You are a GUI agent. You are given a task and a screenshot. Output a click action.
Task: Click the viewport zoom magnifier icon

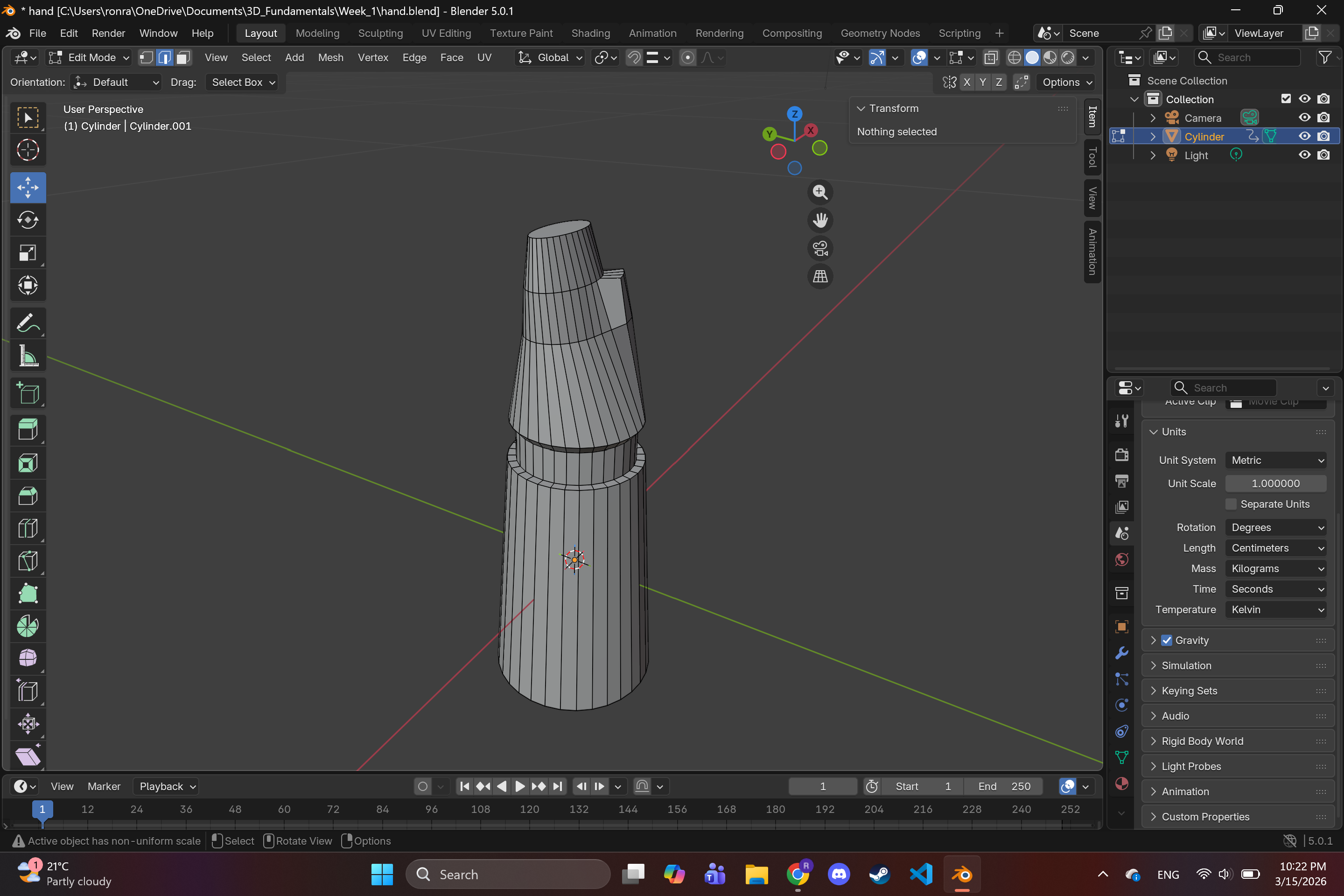tap(820, 192)
